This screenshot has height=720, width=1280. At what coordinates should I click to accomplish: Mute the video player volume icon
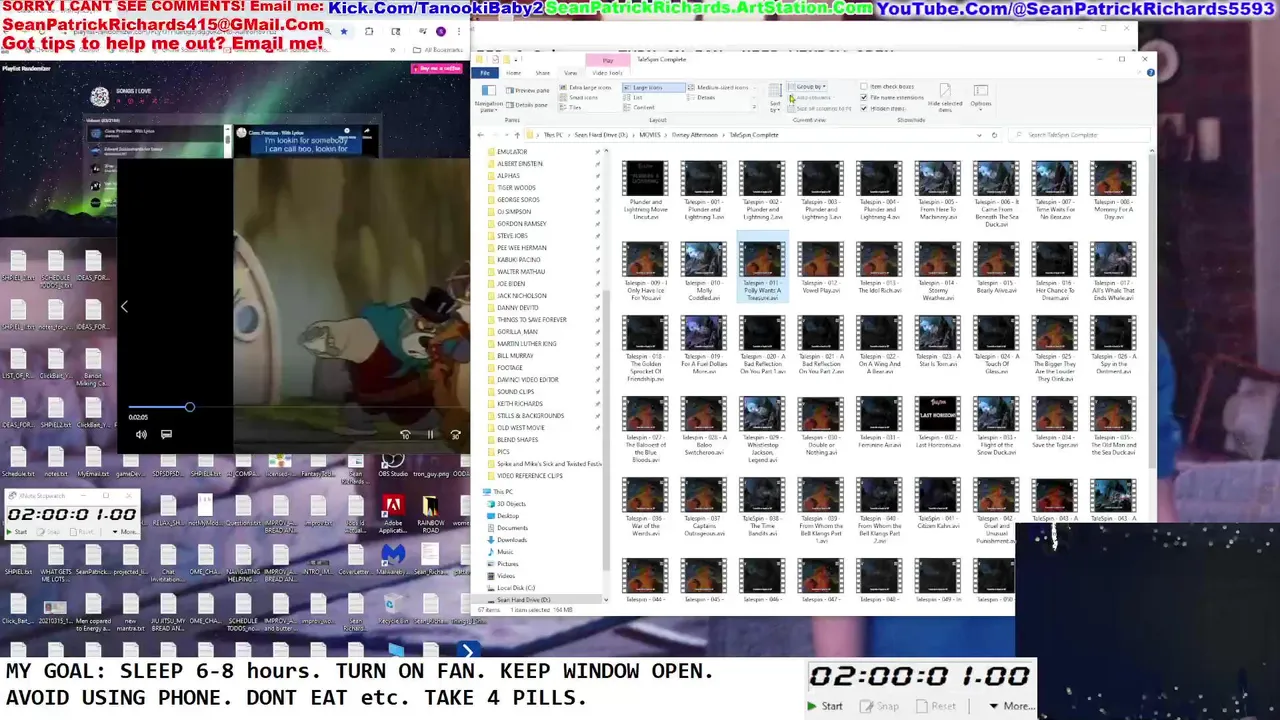point(141,434)
